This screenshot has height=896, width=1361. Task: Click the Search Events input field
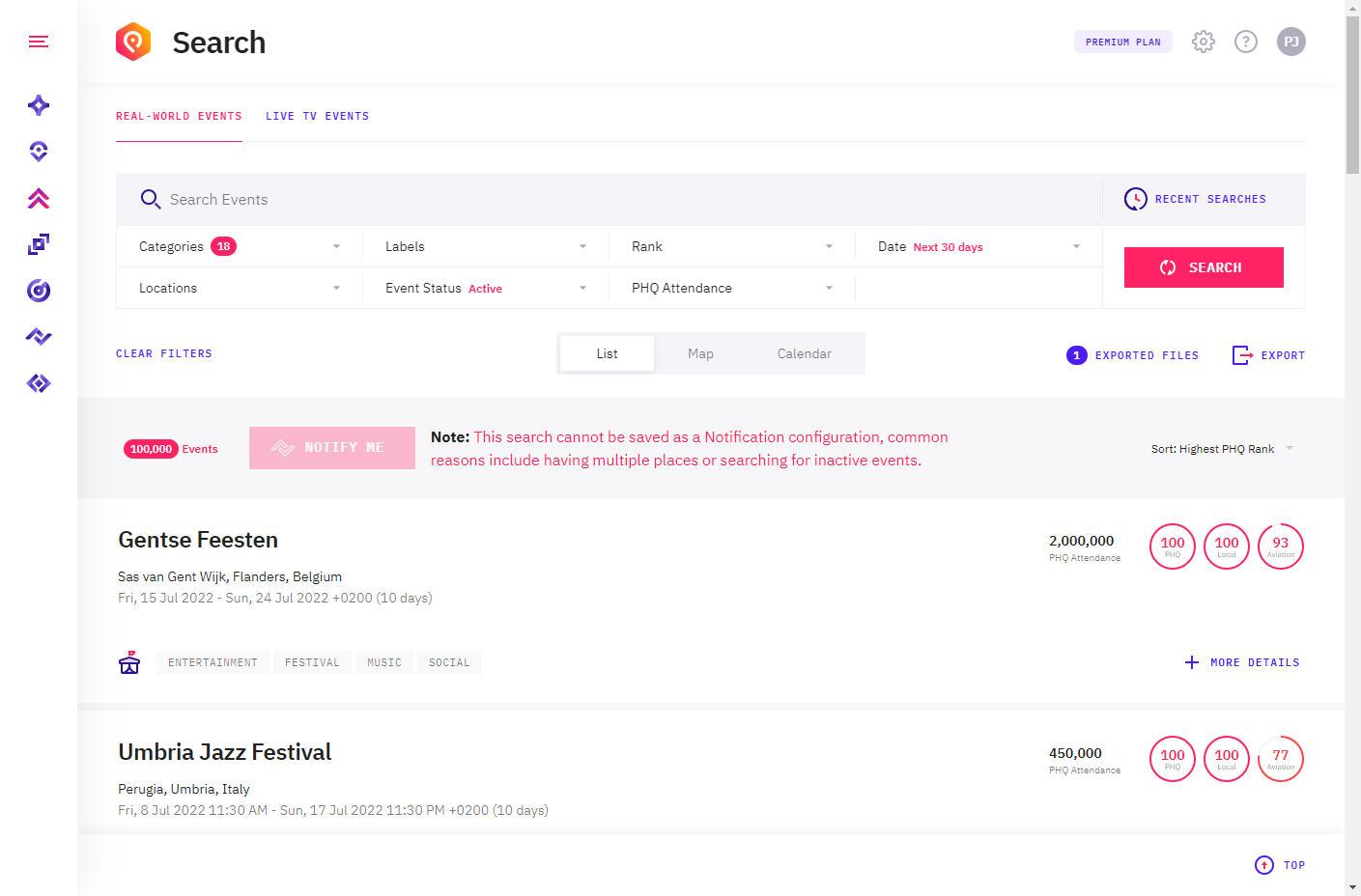618,200
